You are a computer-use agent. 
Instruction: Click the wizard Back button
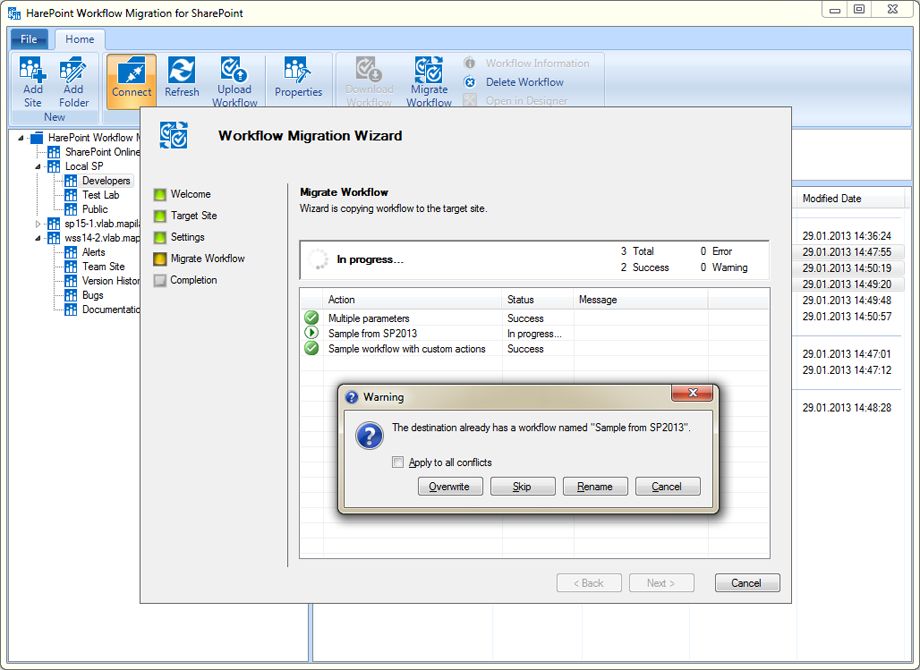coord(588,583)
